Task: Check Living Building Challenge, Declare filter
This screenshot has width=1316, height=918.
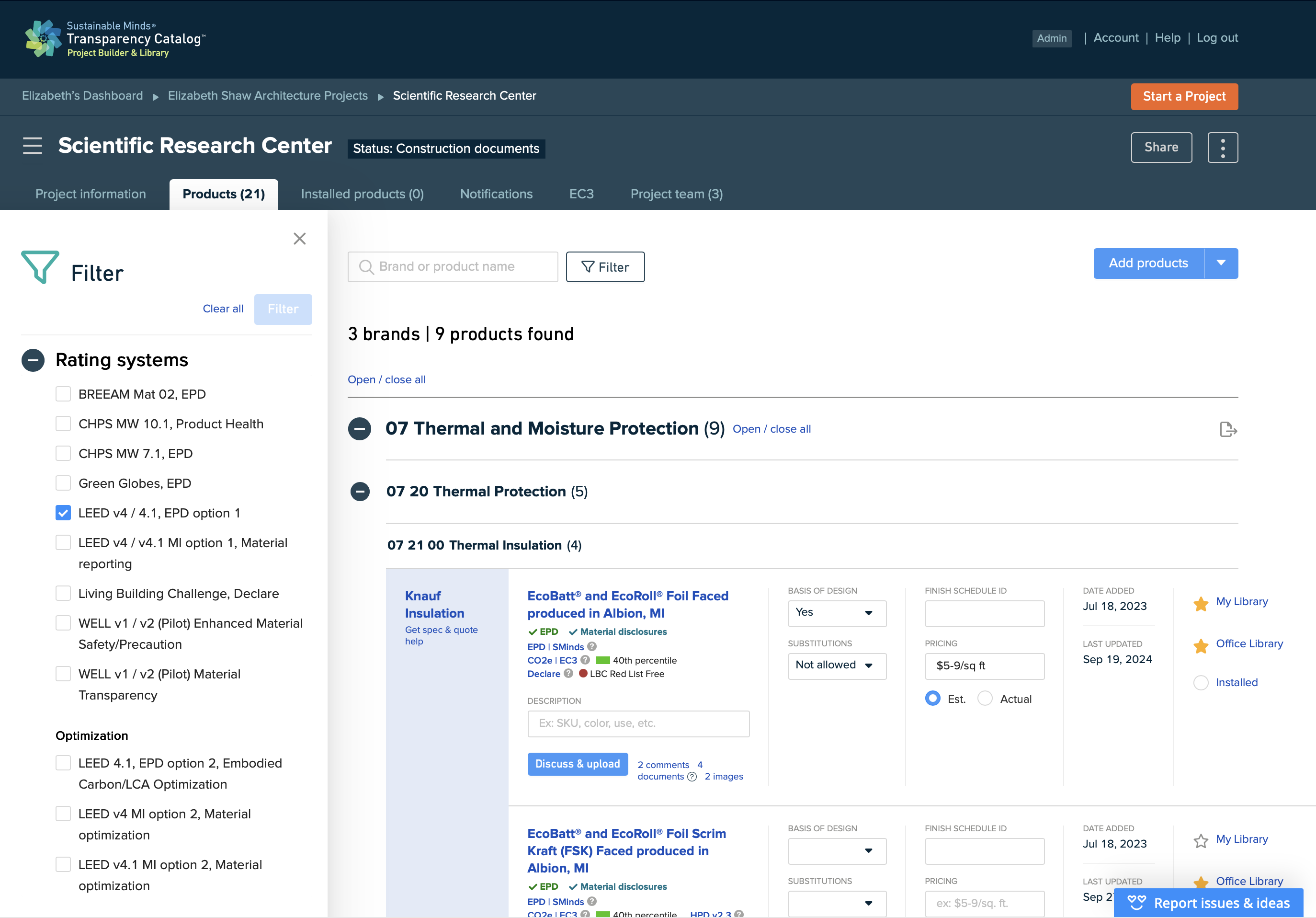Action: 63,593
